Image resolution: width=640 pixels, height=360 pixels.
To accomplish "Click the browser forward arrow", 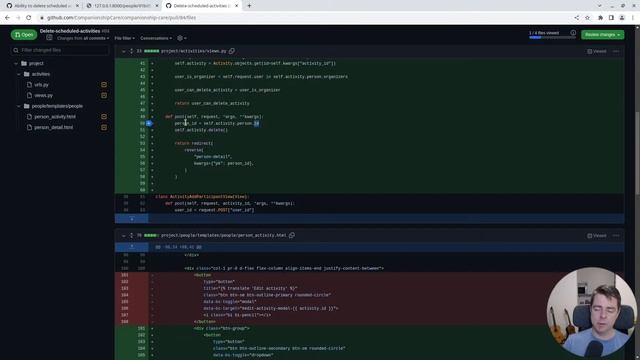I will (x=18, y=18).
